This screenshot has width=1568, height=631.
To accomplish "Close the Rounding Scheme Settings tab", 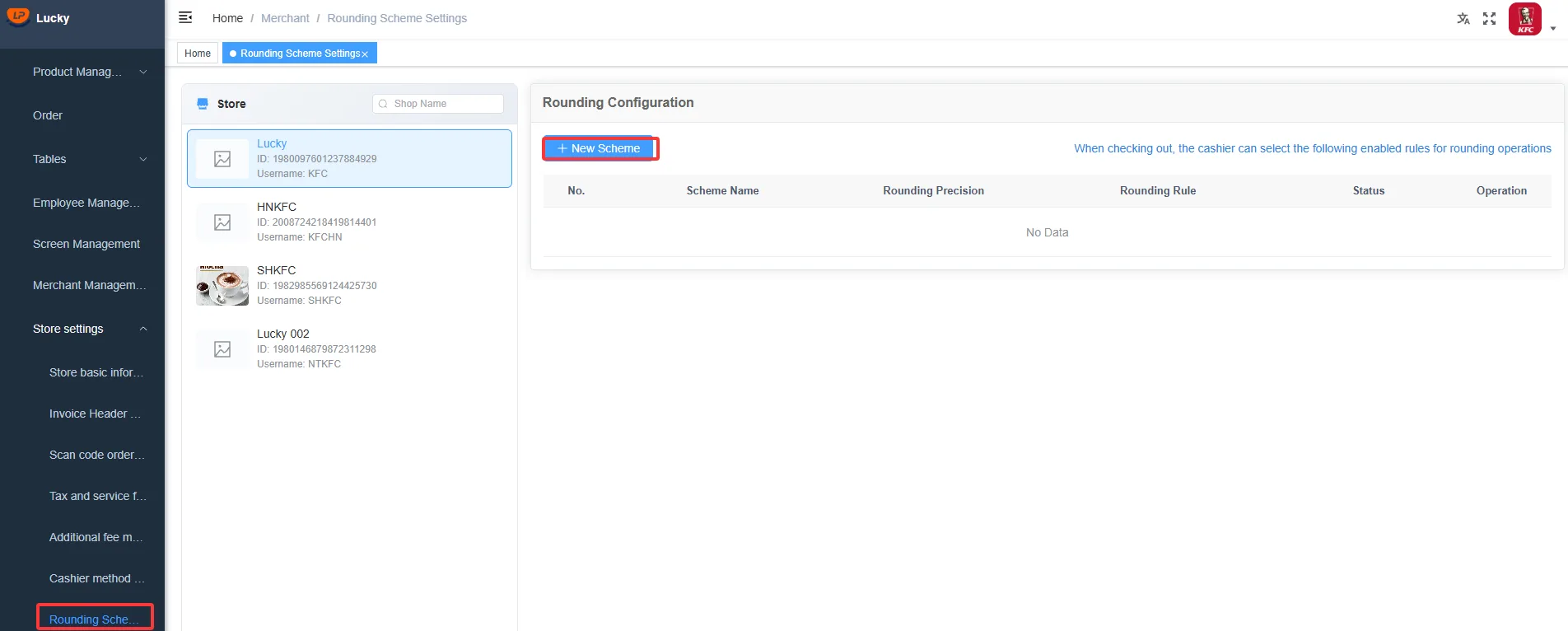I will [365, 54].
